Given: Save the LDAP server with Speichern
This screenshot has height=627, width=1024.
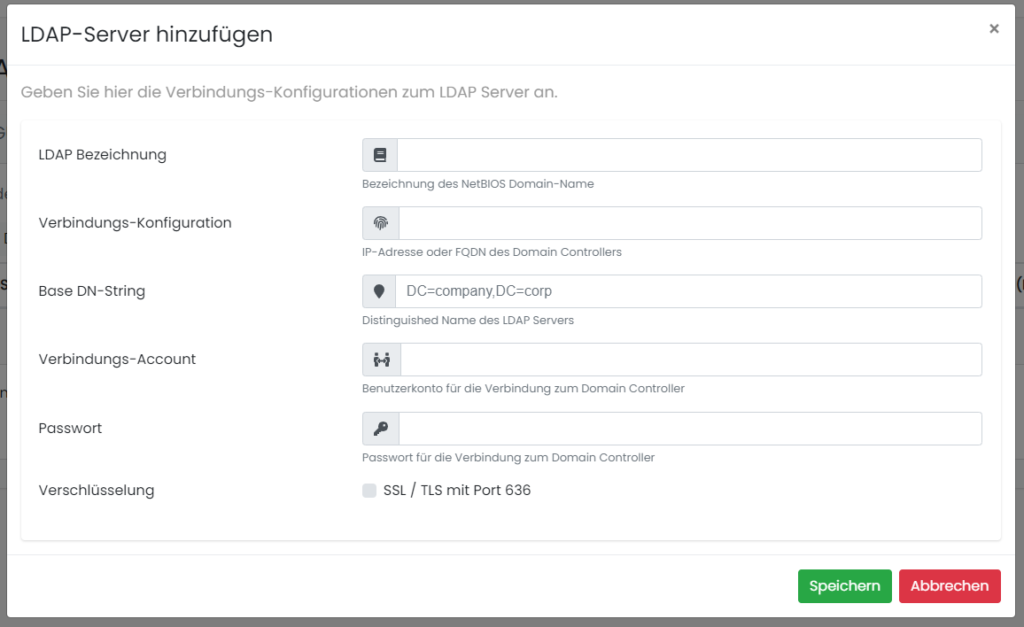Looking at the screenshot, I should (x=844, y=586).
